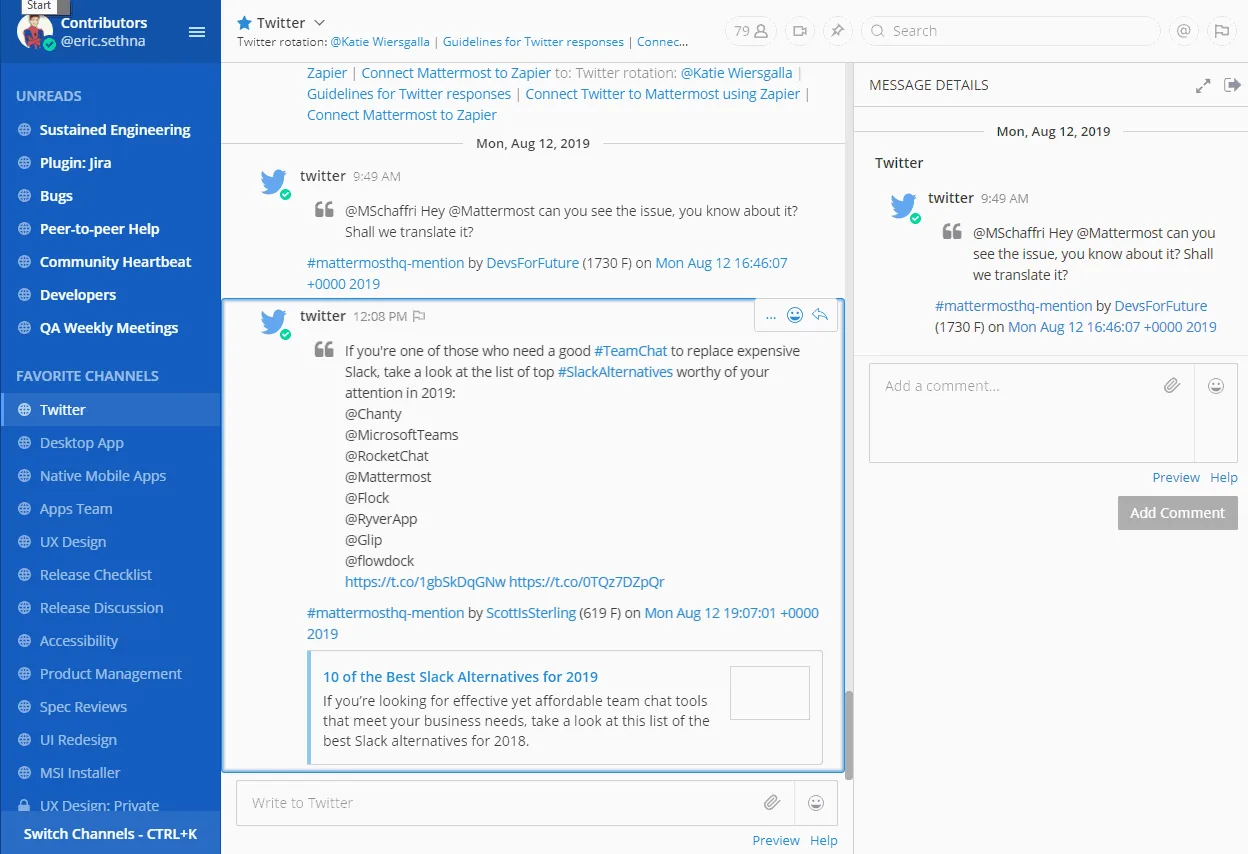Flag the 12:08 PM twitter post
Image resolution: width=1248 pixels, height=854 pixels.
pyautogui.click(x=419, y=316)
